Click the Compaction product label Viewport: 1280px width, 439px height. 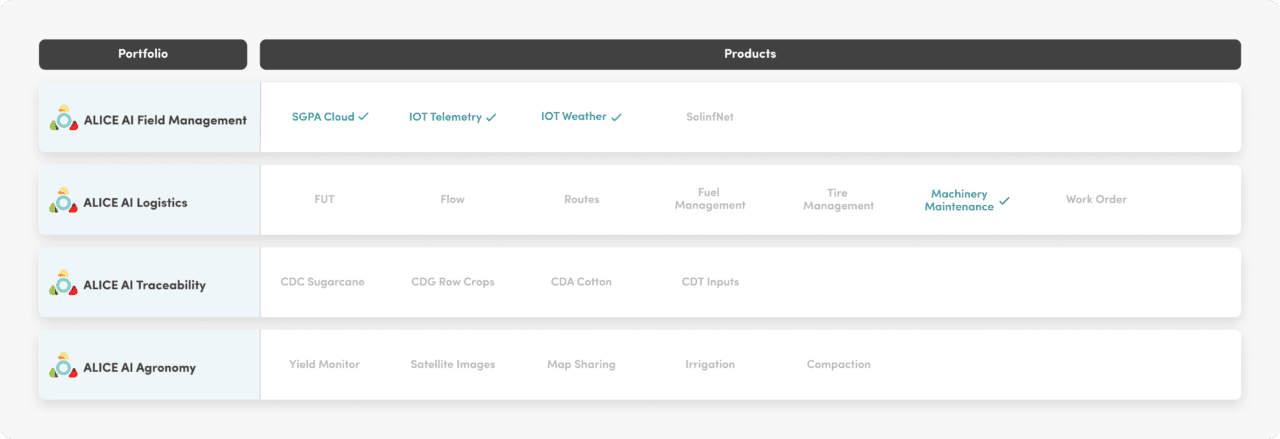[x=838, y=365]
